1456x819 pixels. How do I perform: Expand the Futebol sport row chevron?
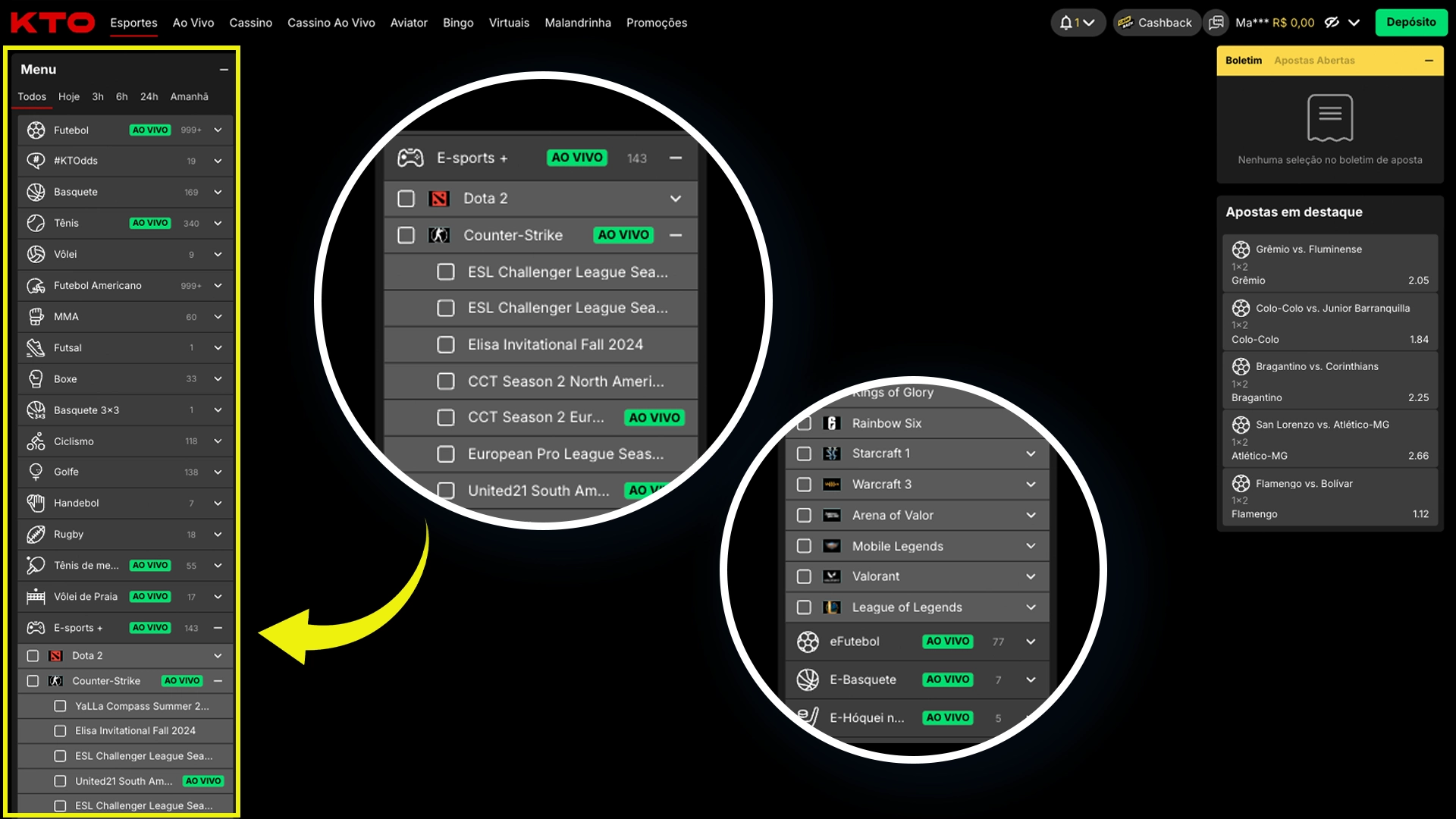point(218,130)
